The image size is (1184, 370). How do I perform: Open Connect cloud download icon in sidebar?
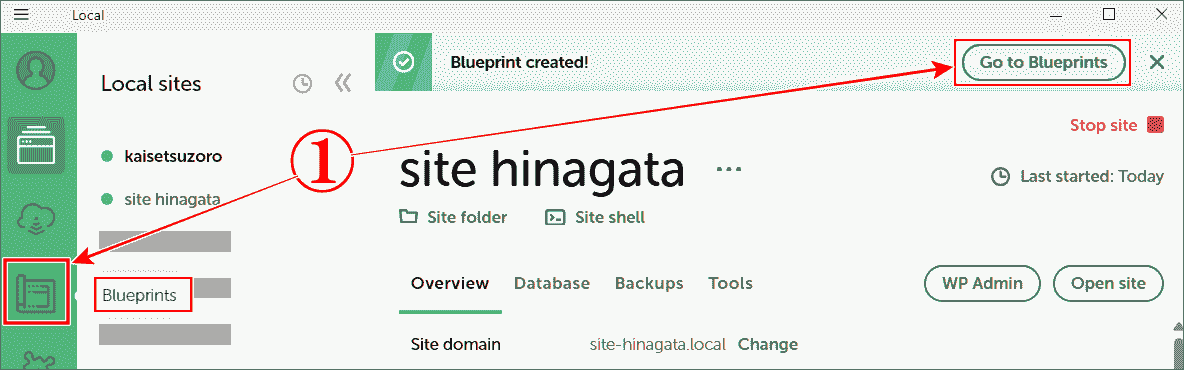[36, 220]
